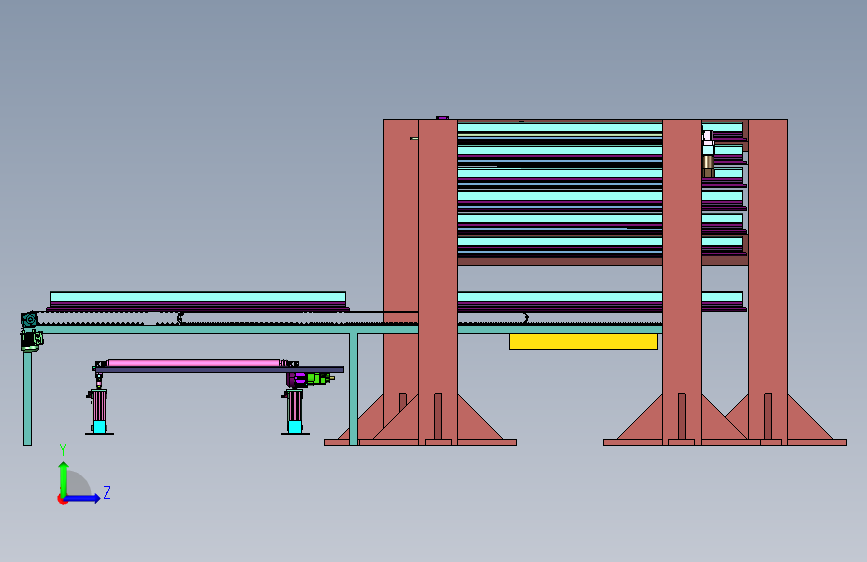Viewport: 867px width, 562px height.
Task: Select the white and brown cylinder on rack's upper right
Action: click(x=708, y=153)
